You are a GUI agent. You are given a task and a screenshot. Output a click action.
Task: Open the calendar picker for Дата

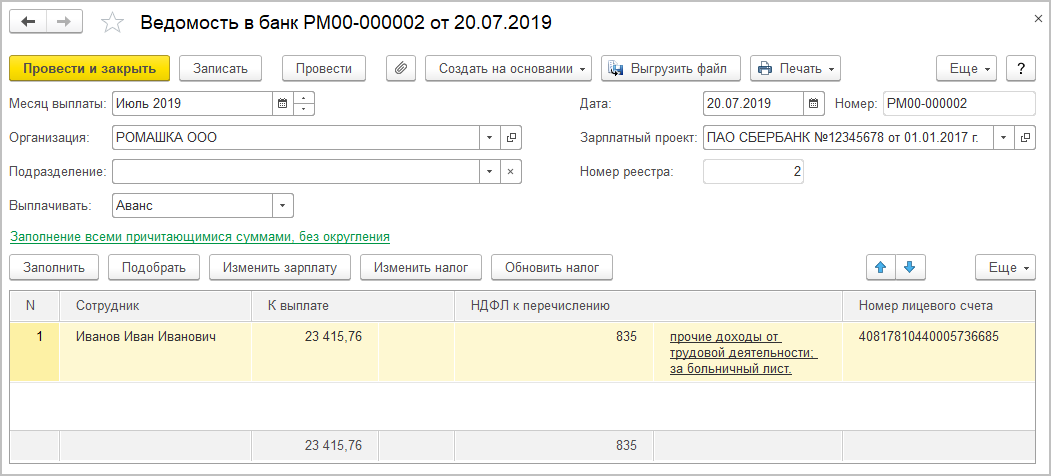[814, 103]
